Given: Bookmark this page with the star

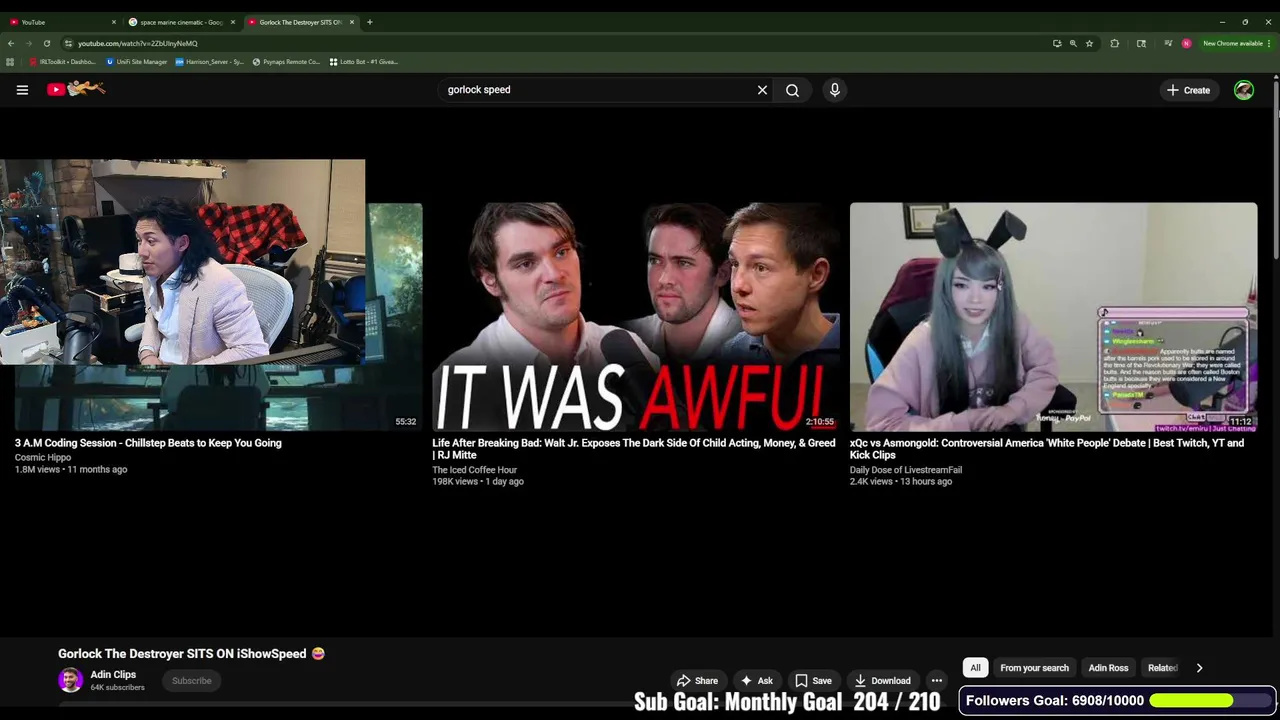Looking at the screenshot, I should coord(1089,43).
